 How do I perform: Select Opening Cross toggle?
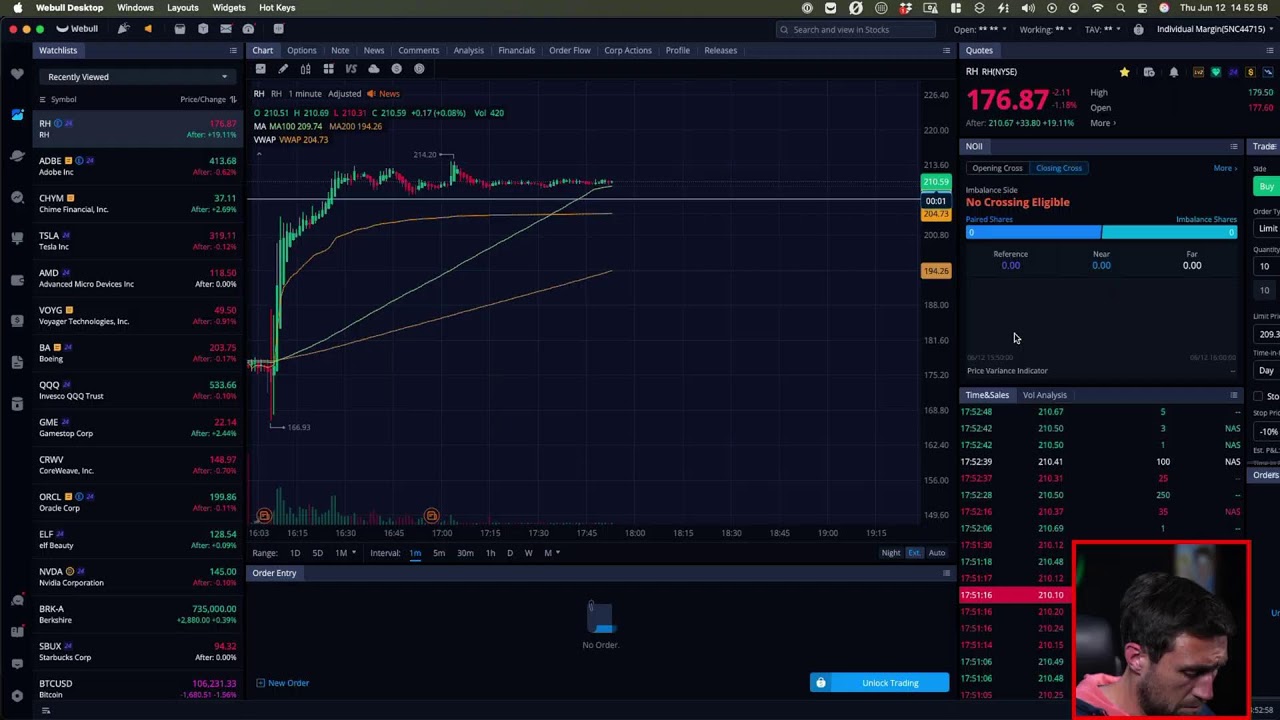click(997, 168)
